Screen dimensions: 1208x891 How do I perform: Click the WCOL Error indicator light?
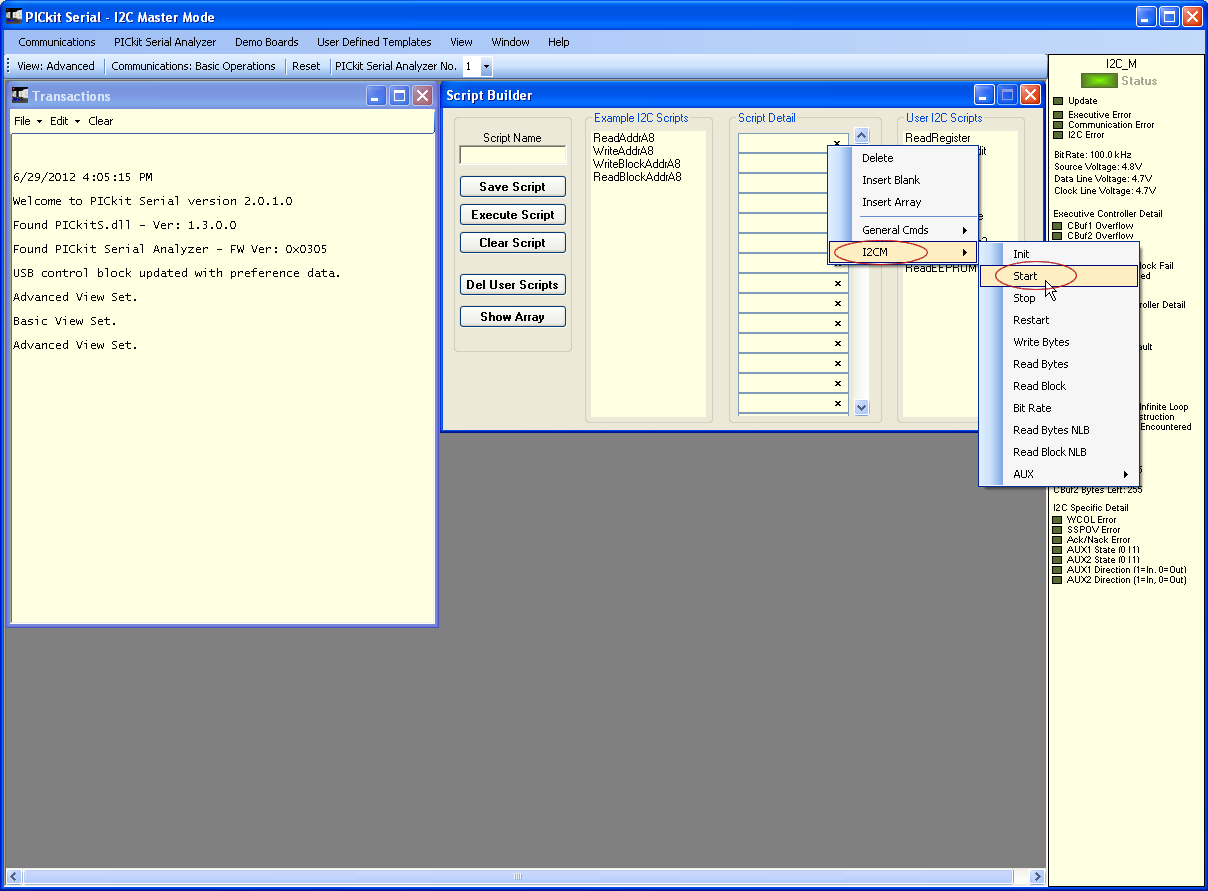(1057, 519)
